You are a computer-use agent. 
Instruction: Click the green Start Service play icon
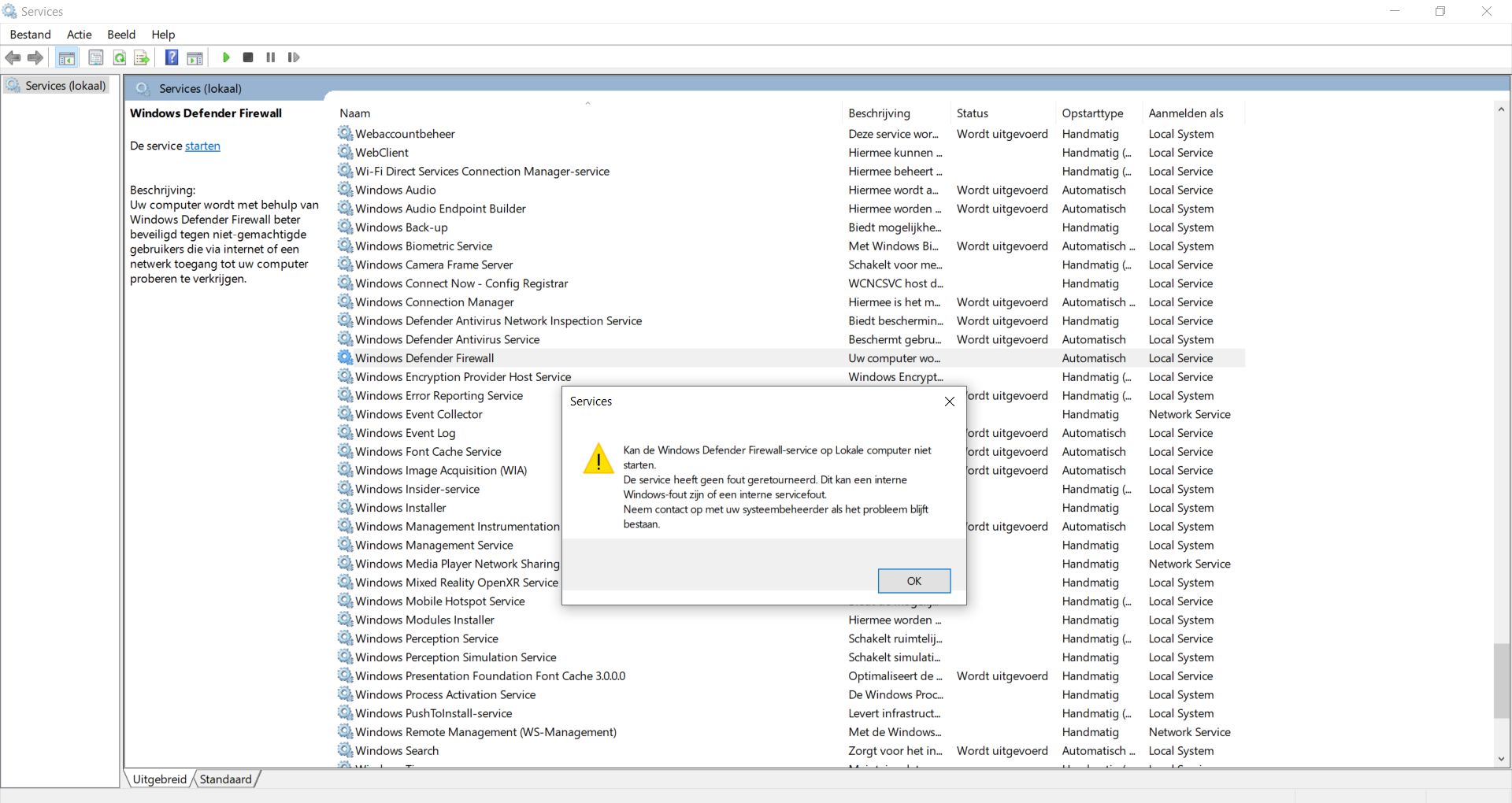pyautogui.click(x=226, y=57)
